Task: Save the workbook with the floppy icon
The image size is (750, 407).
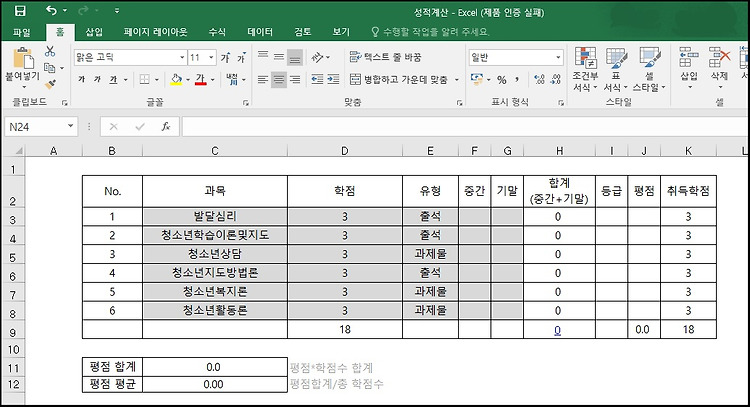Action: click(20, 11)
